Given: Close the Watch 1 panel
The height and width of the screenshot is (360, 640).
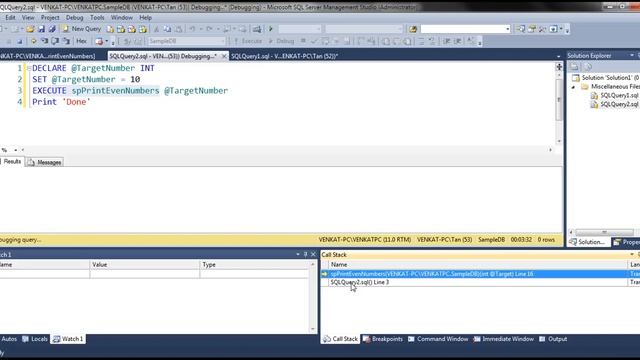Looking at the screenshot, I should [x=313, y=254].
